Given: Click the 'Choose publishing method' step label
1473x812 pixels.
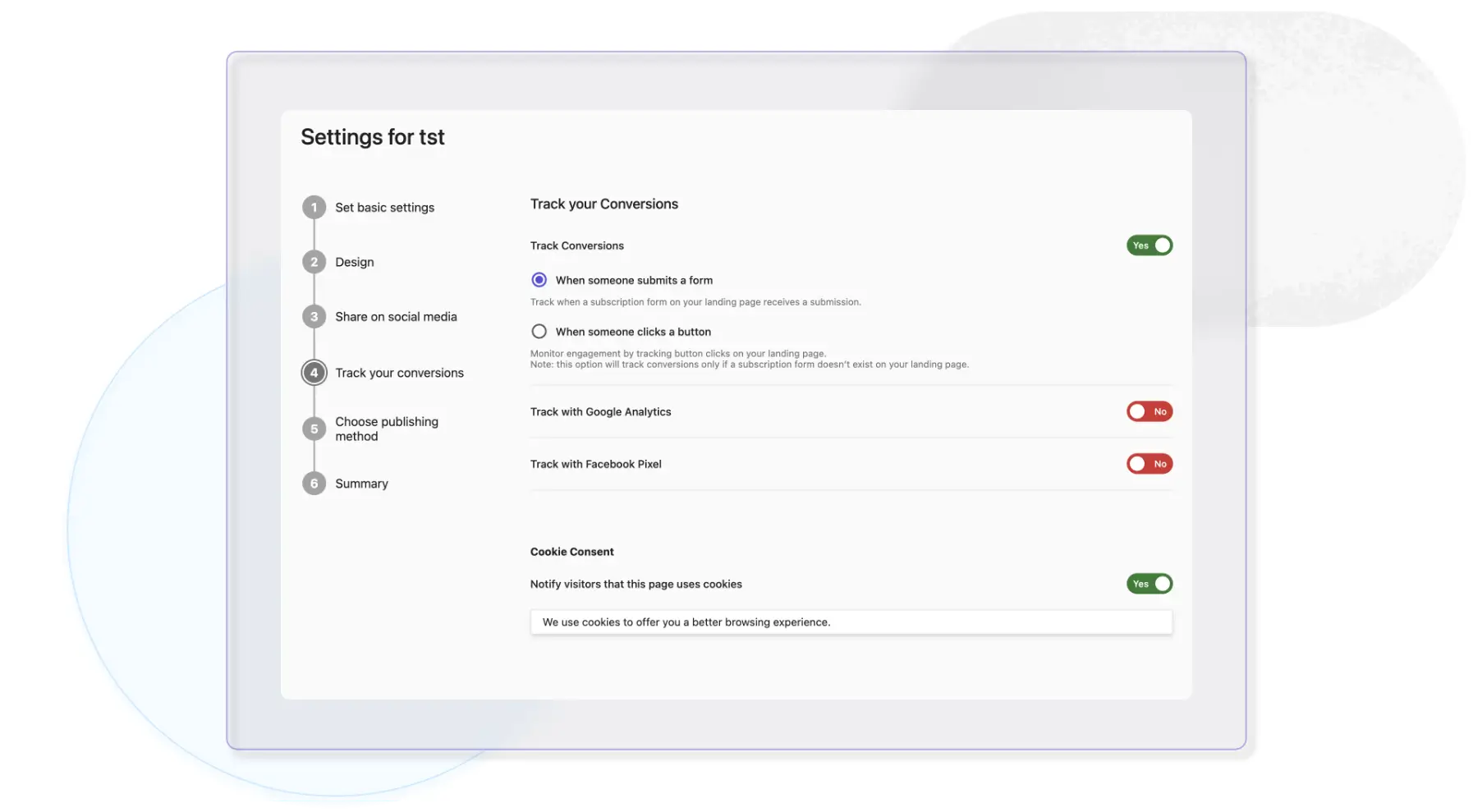Looking at the screenshot, I should click(386, 428).
